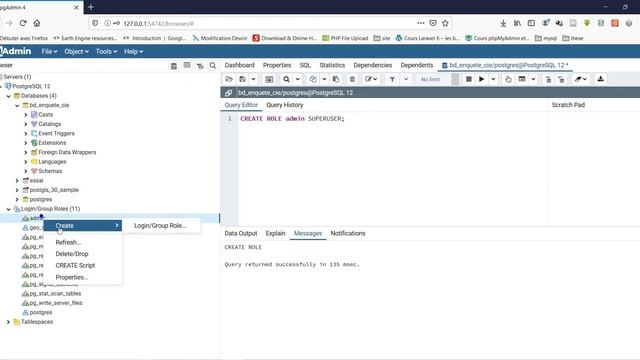The height and width of the screenshot is (360, 640).
Task: Open the File menu
Action: point(49,51)
